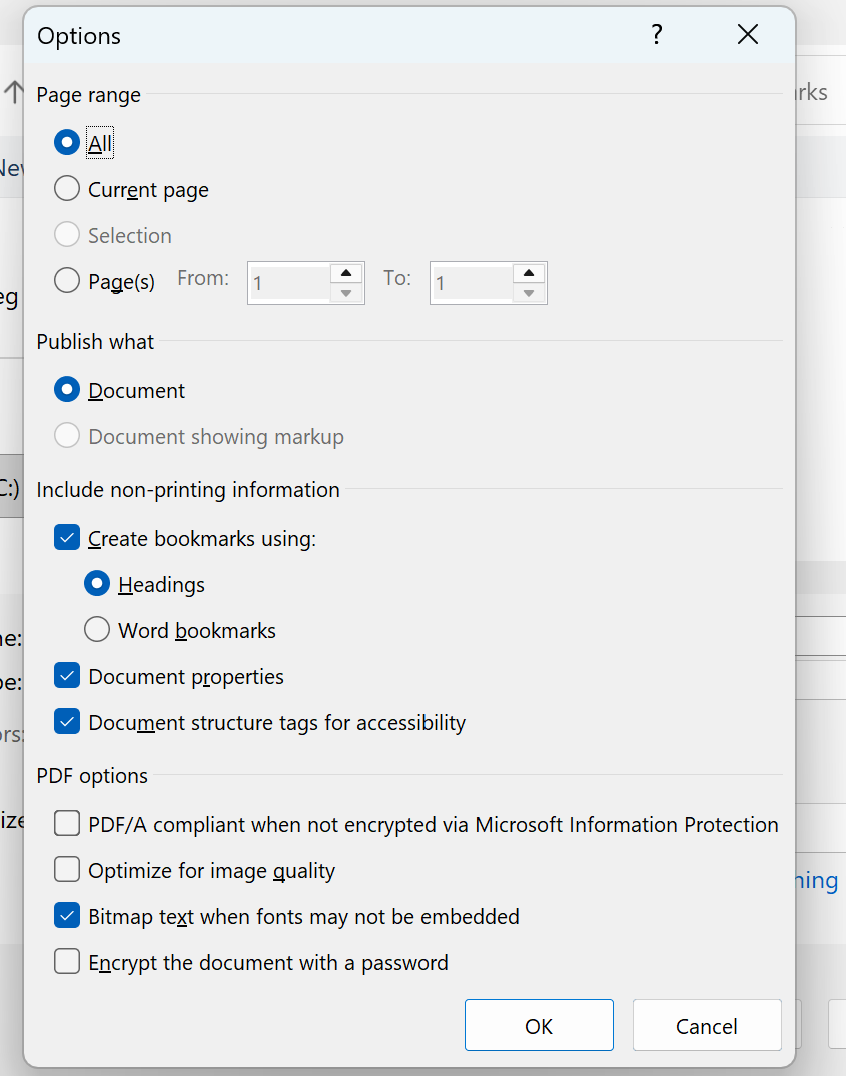The height and width of the screenshot is (1076, 846).
Task: Select the All page range option
Action: (x=67, y=143)
